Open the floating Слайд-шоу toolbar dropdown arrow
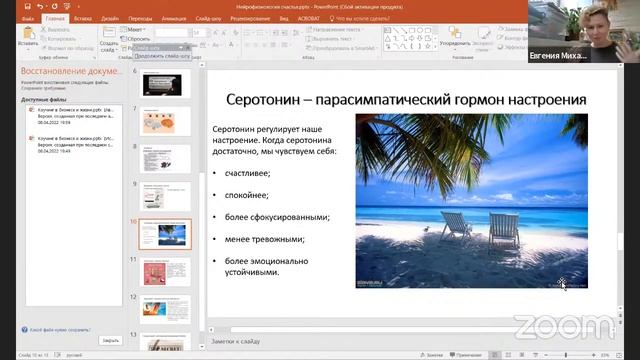 coord(180,48)
